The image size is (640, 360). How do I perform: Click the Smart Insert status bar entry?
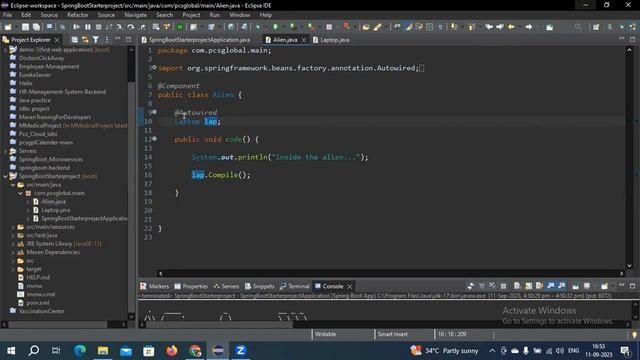pyautogui.click(x=392, y=334)
